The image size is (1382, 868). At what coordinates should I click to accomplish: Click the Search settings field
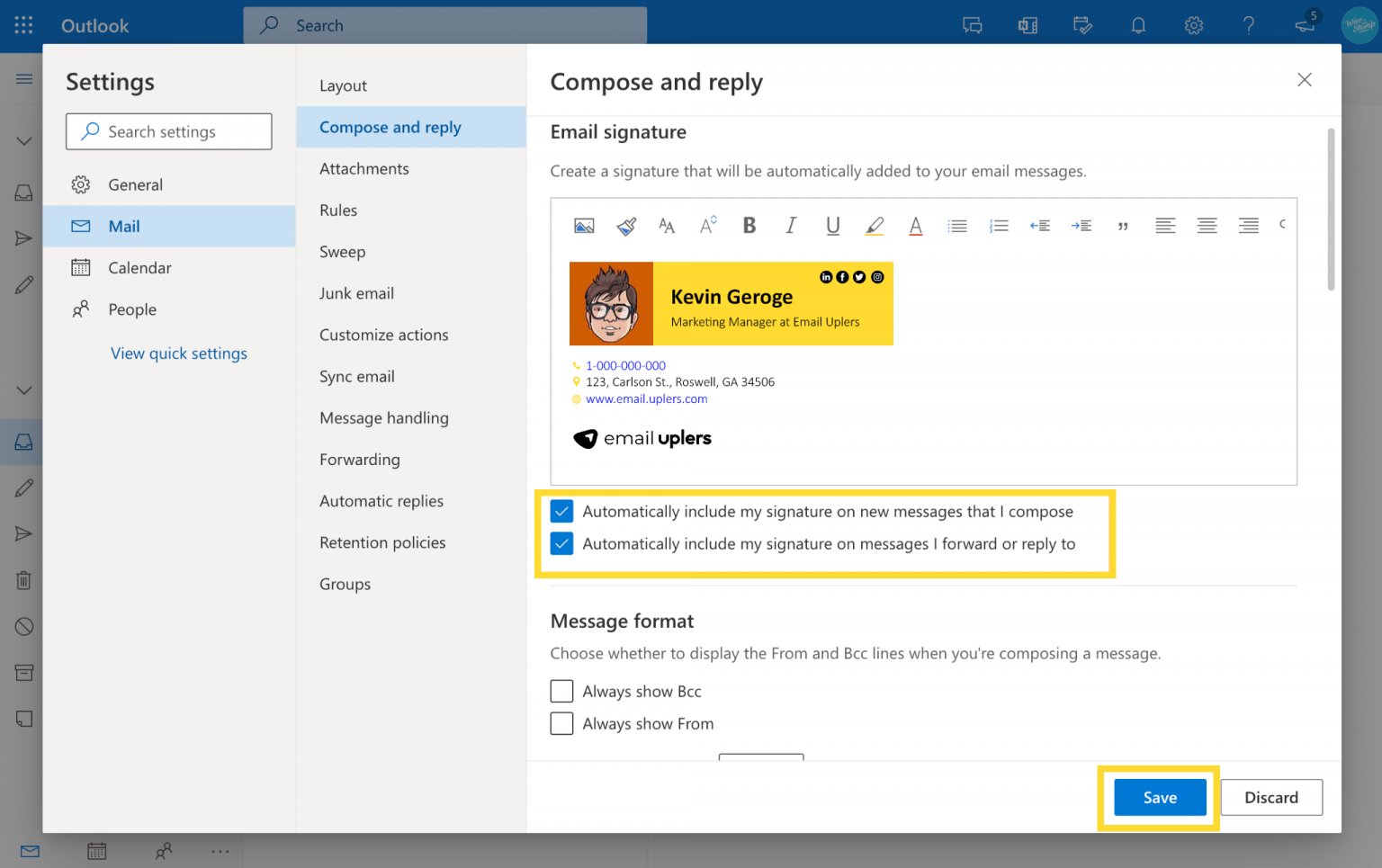[169, 132]
